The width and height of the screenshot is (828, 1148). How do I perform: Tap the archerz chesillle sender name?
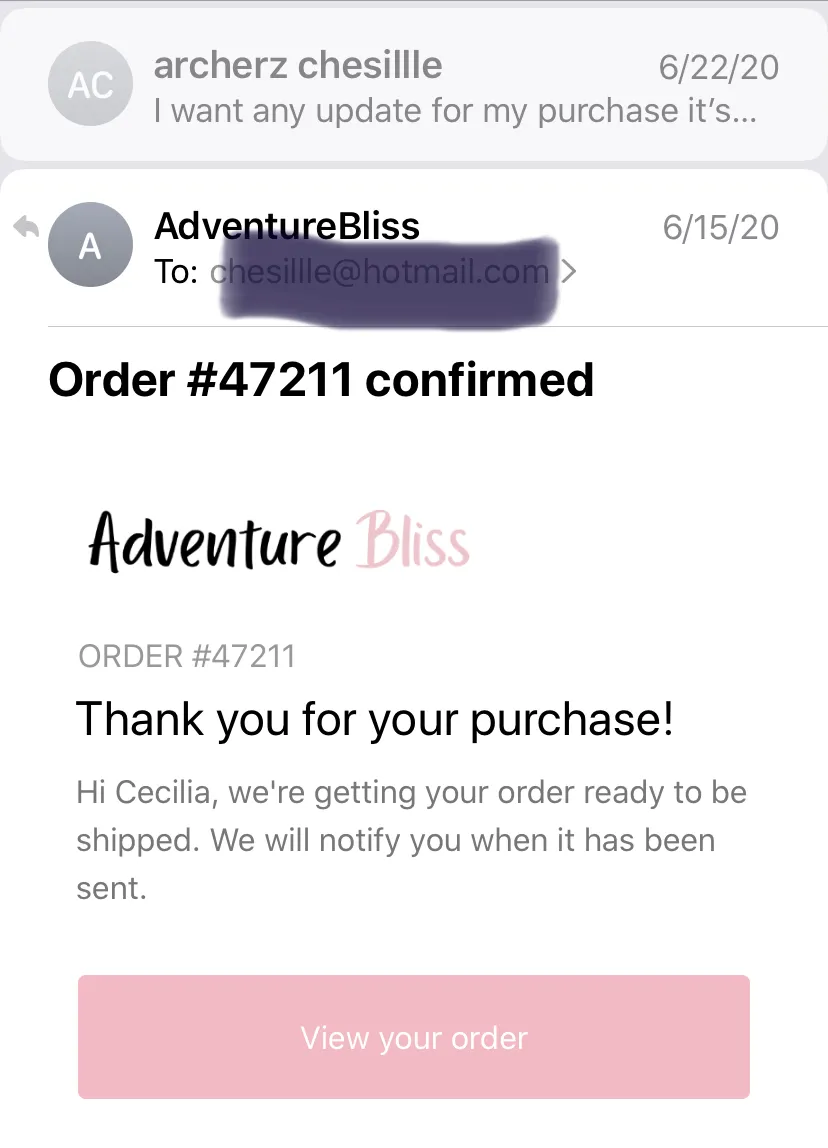click(298, 65)
